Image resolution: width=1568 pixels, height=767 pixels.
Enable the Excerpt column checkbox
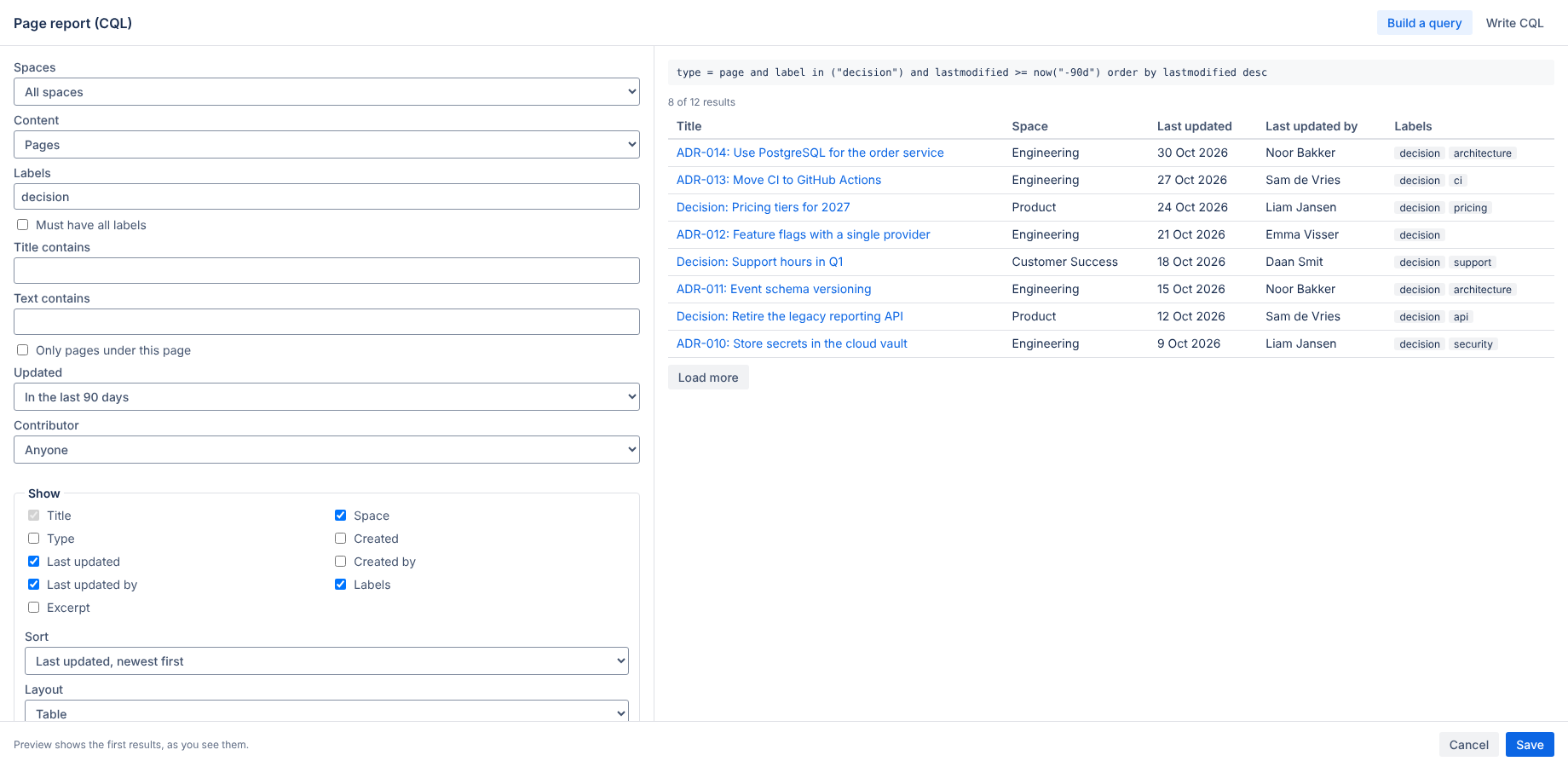(x=34, y=608)
